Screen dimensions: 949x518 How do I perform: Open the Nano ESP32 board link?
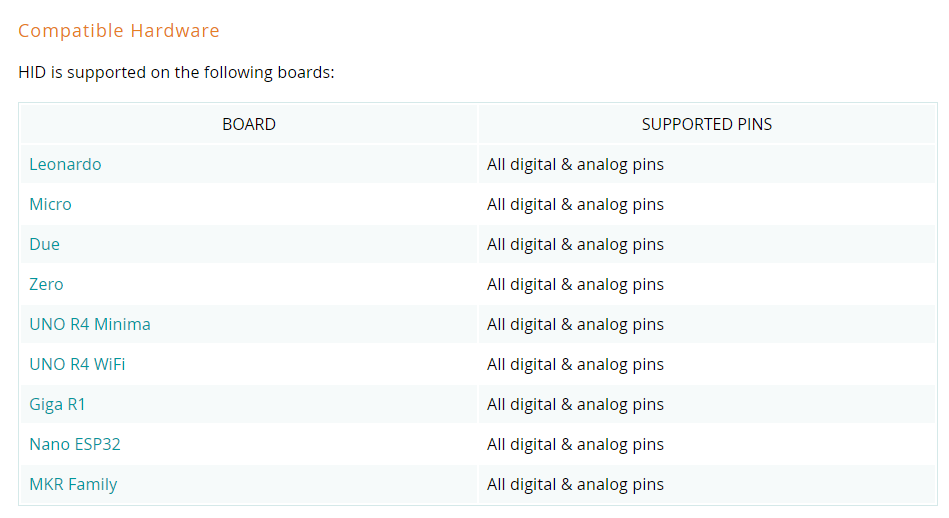75,444
